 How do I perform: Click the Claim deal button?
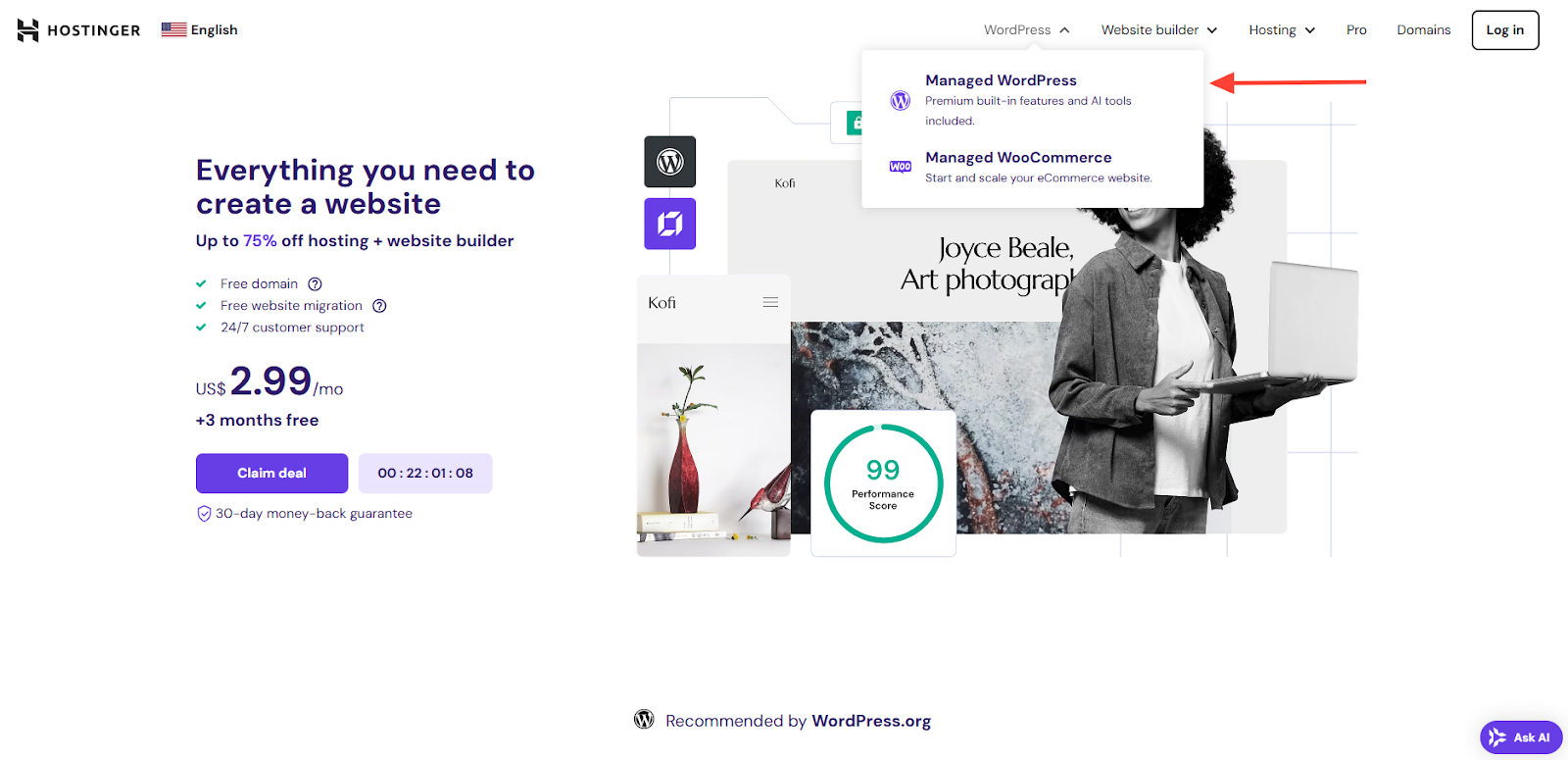click(x=271, y=473)
